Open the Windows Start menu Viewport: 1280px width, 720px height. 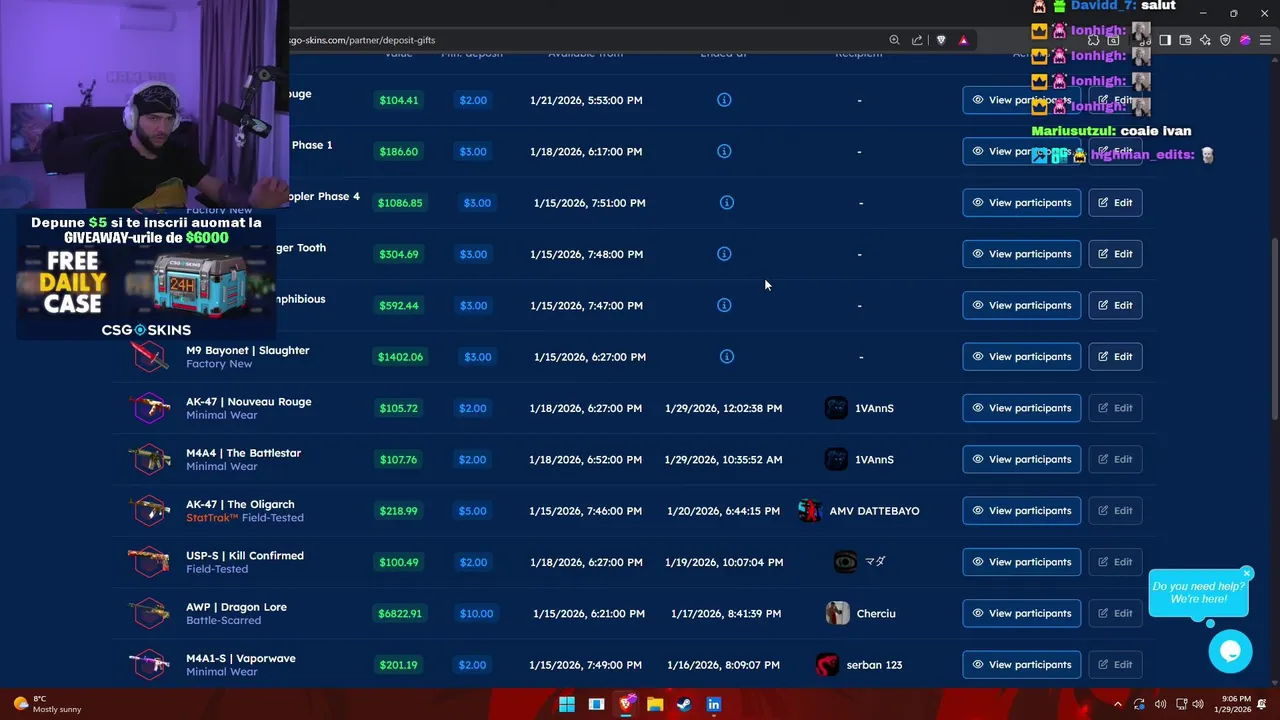point(567,704)
